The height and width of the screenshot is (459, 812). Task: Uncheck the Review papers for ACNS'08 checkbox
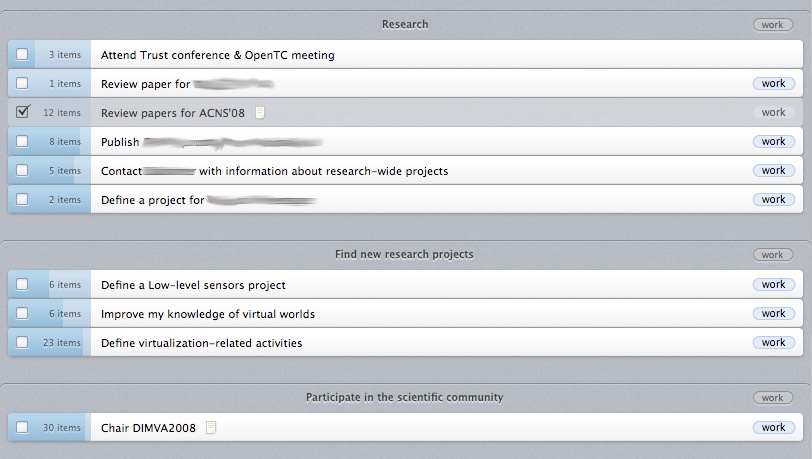[x=22, y=113]
